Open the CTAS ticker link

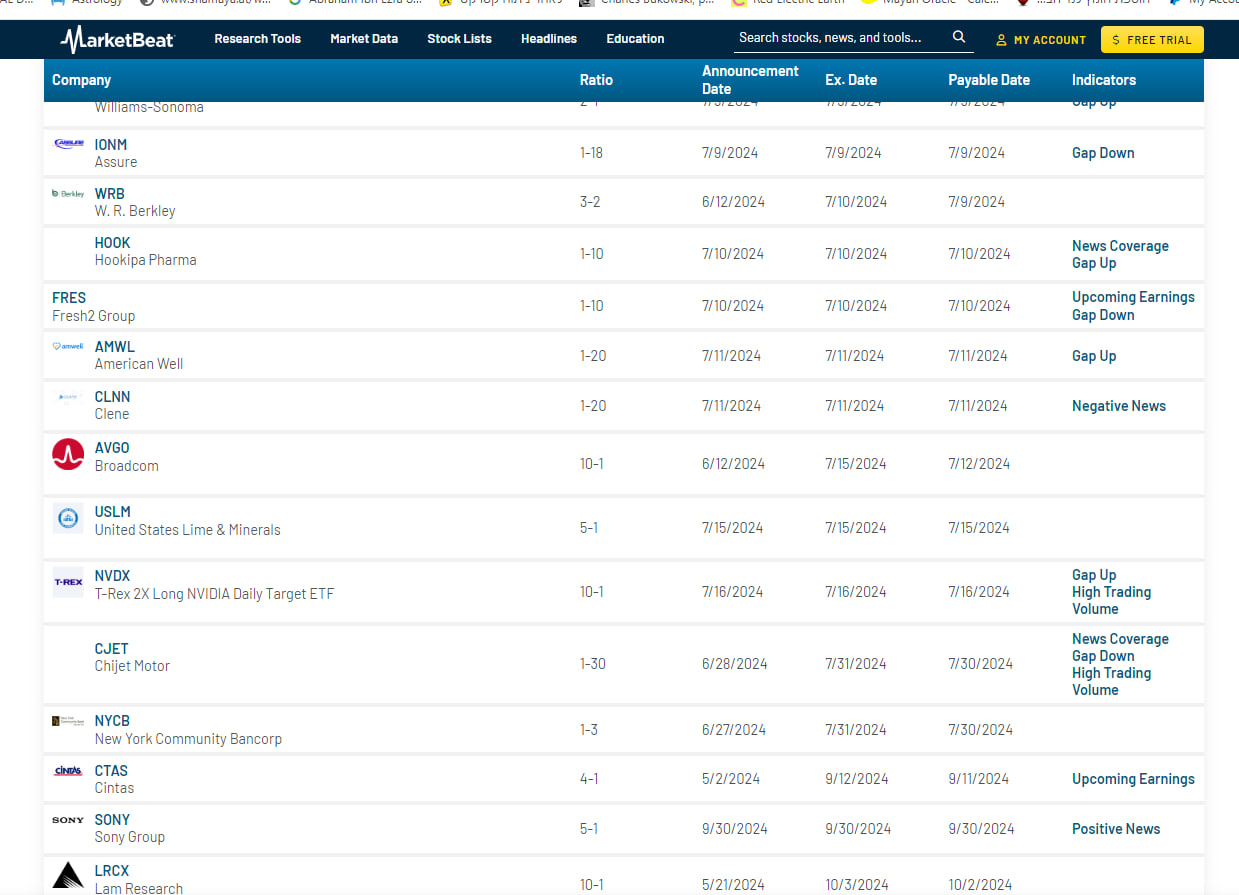[112, 771]
